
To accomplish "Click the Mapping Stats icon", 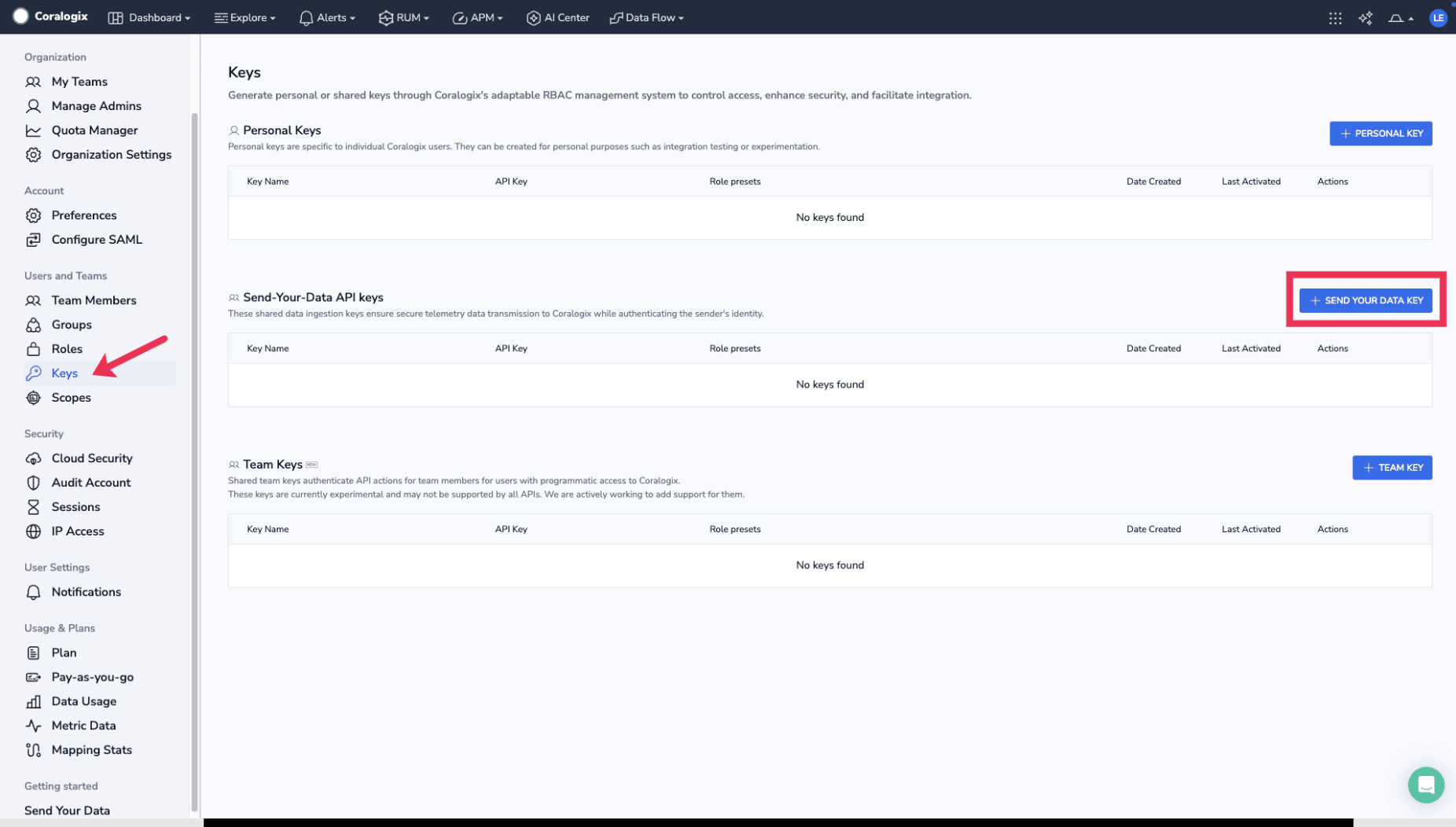I will pyautogui.click(x=33, y=750).
